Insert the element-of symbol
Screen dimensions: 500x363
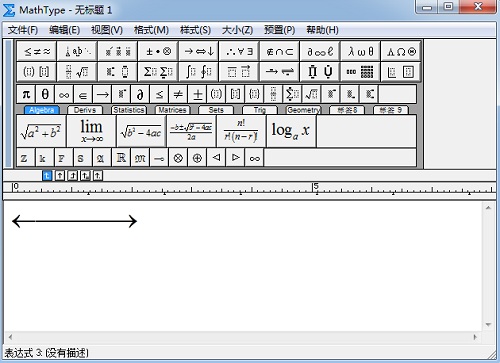pyautogui.click(x=83, y=94)
